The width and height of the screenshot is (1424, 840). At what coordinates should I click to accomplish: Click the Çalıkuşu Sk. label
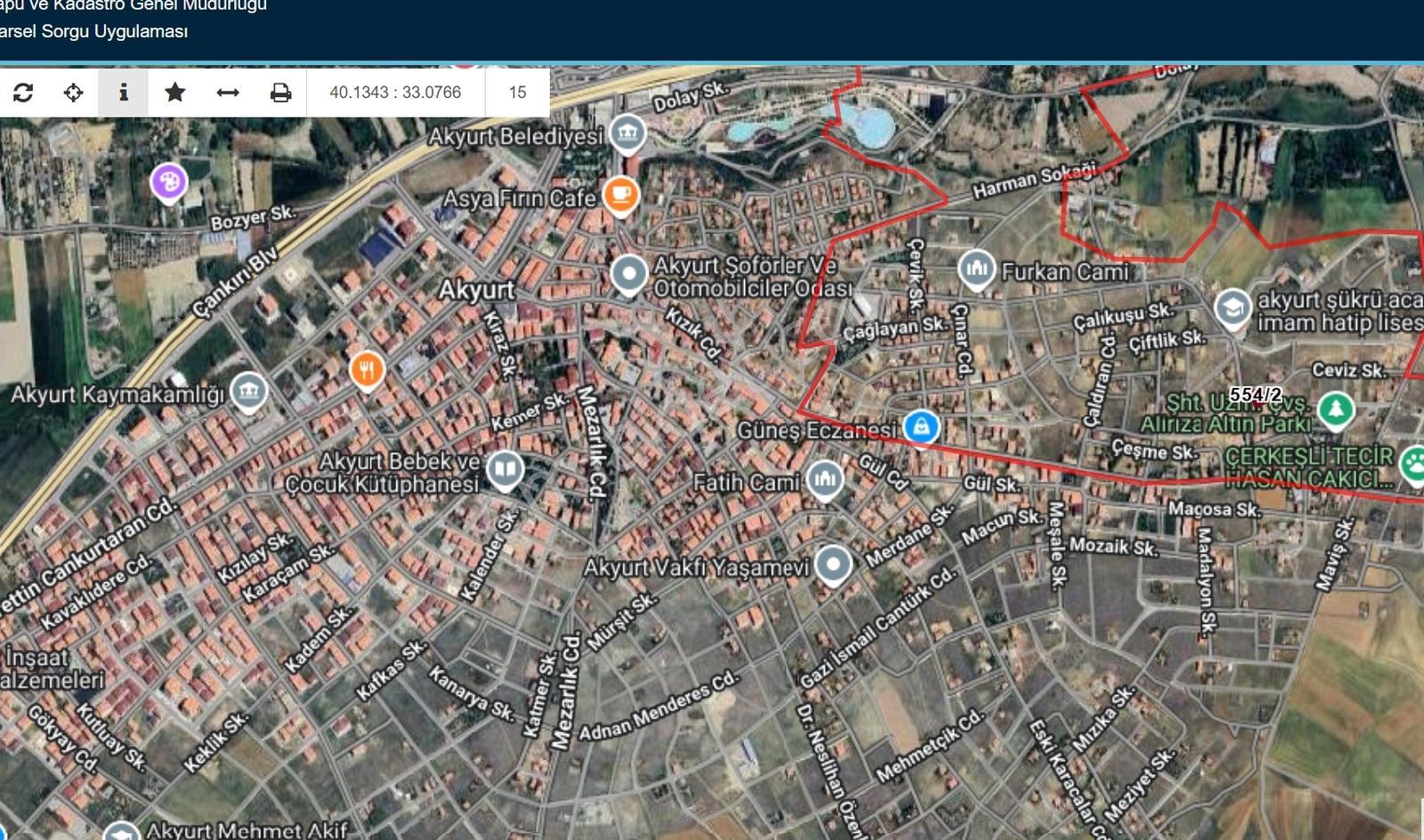[1123, 317]
